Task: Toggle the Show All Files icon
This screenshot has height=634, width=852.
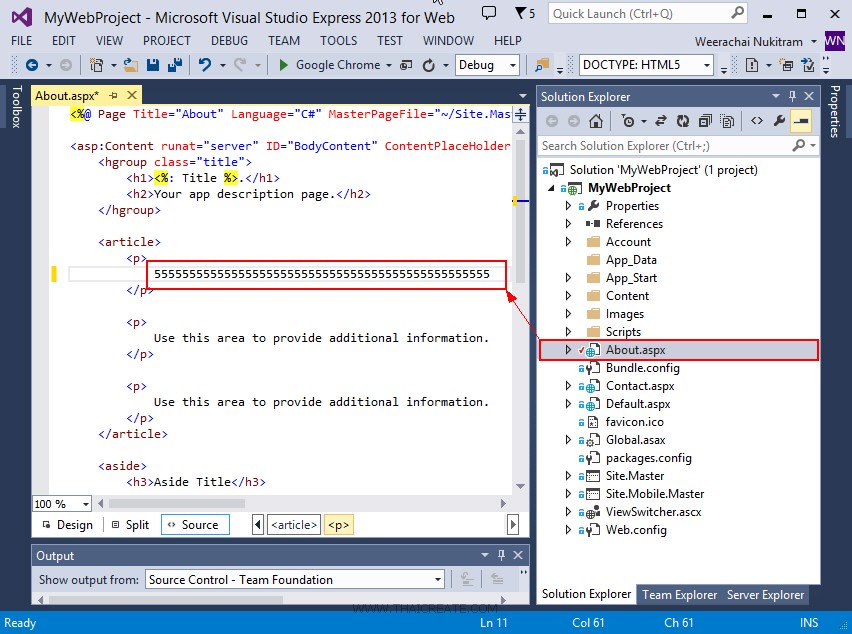Action: 727,121
